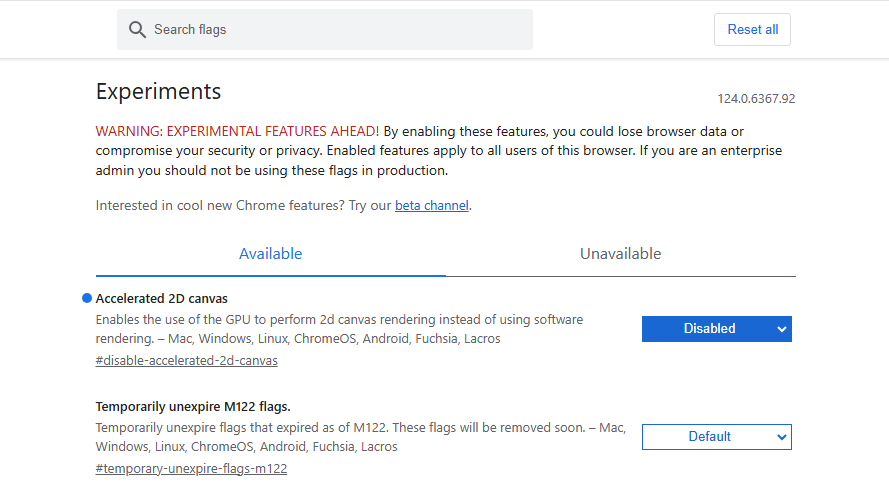Select the Temporarily unexpire M122 flags title

click(x=193, y=407)
